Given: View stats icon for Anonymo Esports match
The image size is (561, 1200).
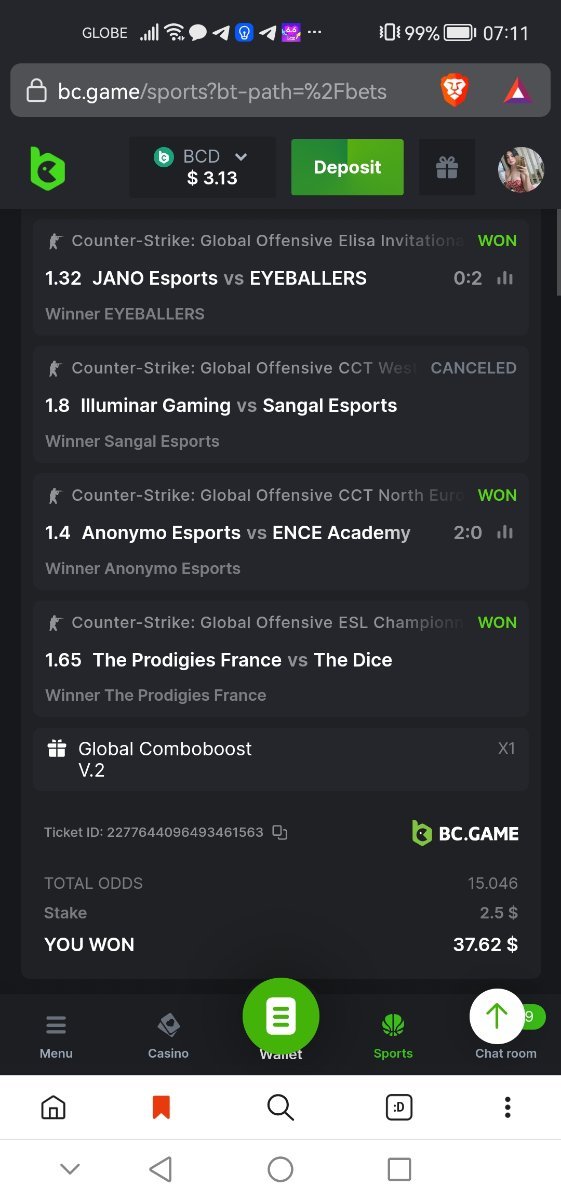Looking at the screenshot, I should [x=505, y=532].
